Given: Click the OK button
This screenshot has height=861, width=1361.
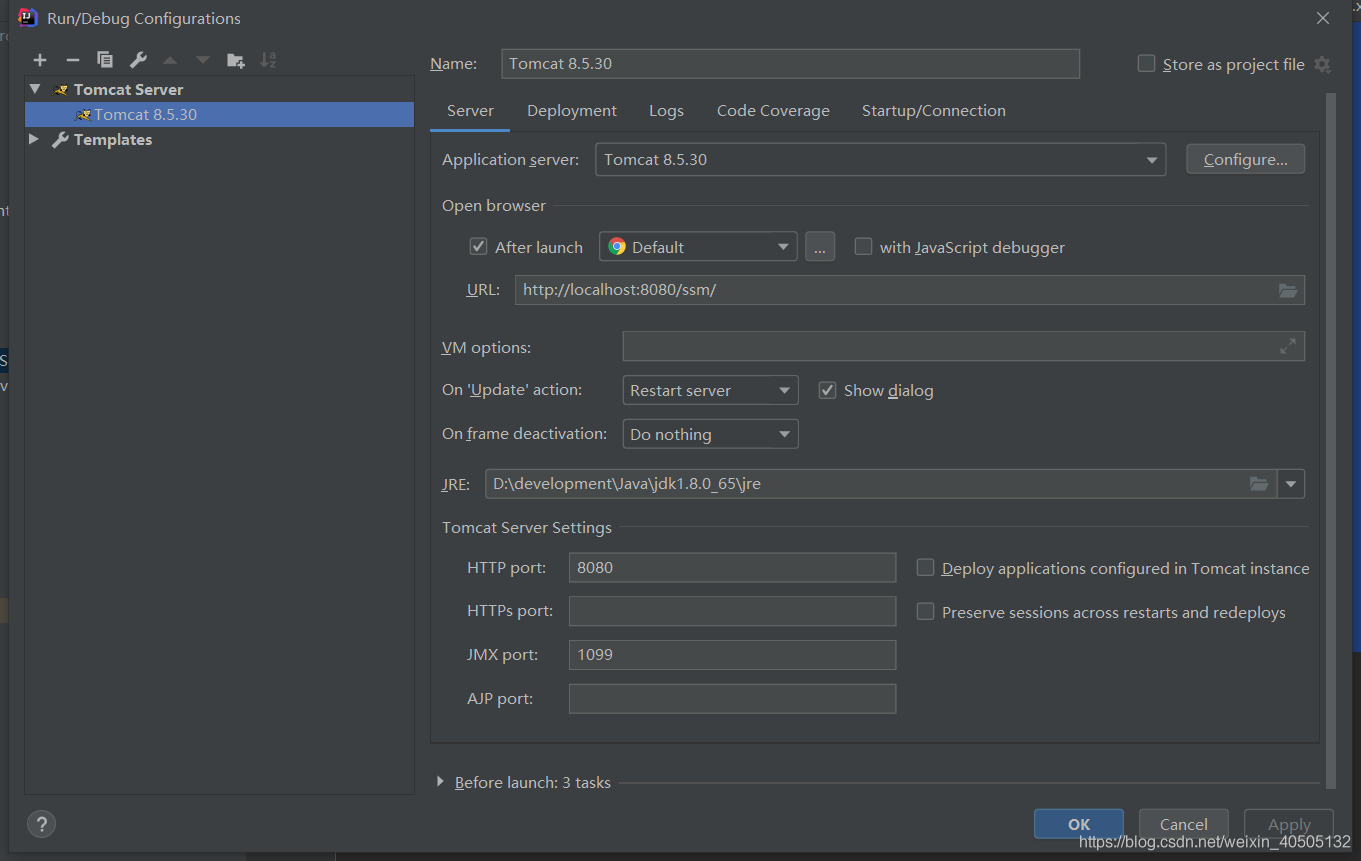Looking at the screenshot, I should [1078, 824].
